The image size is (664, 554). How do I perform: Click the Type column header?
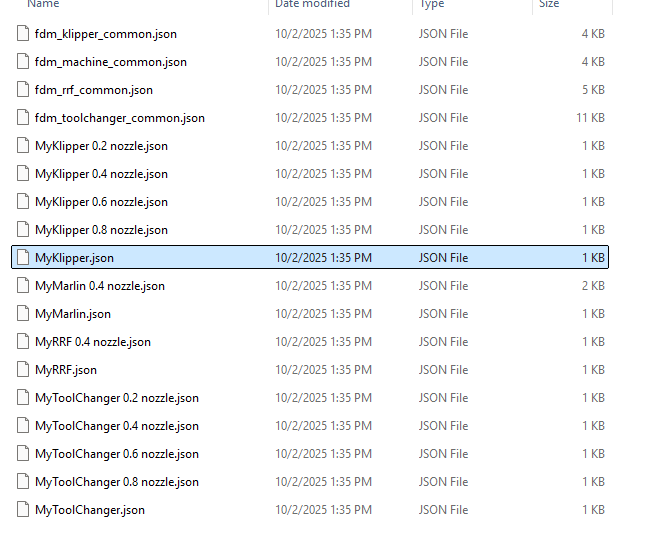432,5
